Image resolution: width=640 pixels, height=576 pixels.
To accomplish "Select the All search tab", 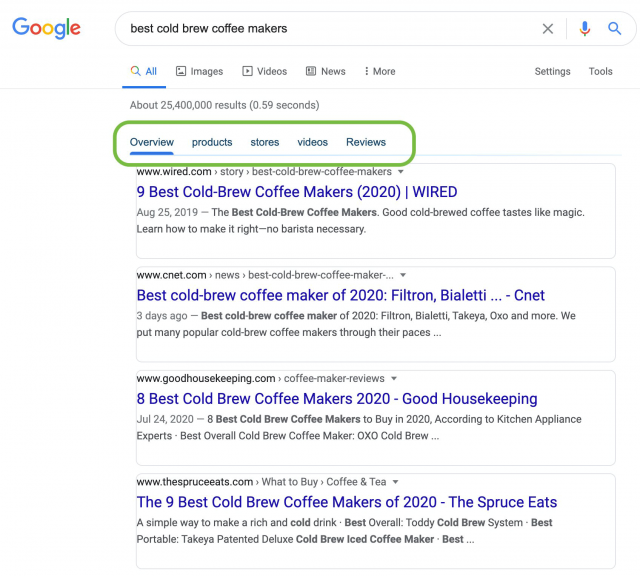I will click(x=144, y=71).
